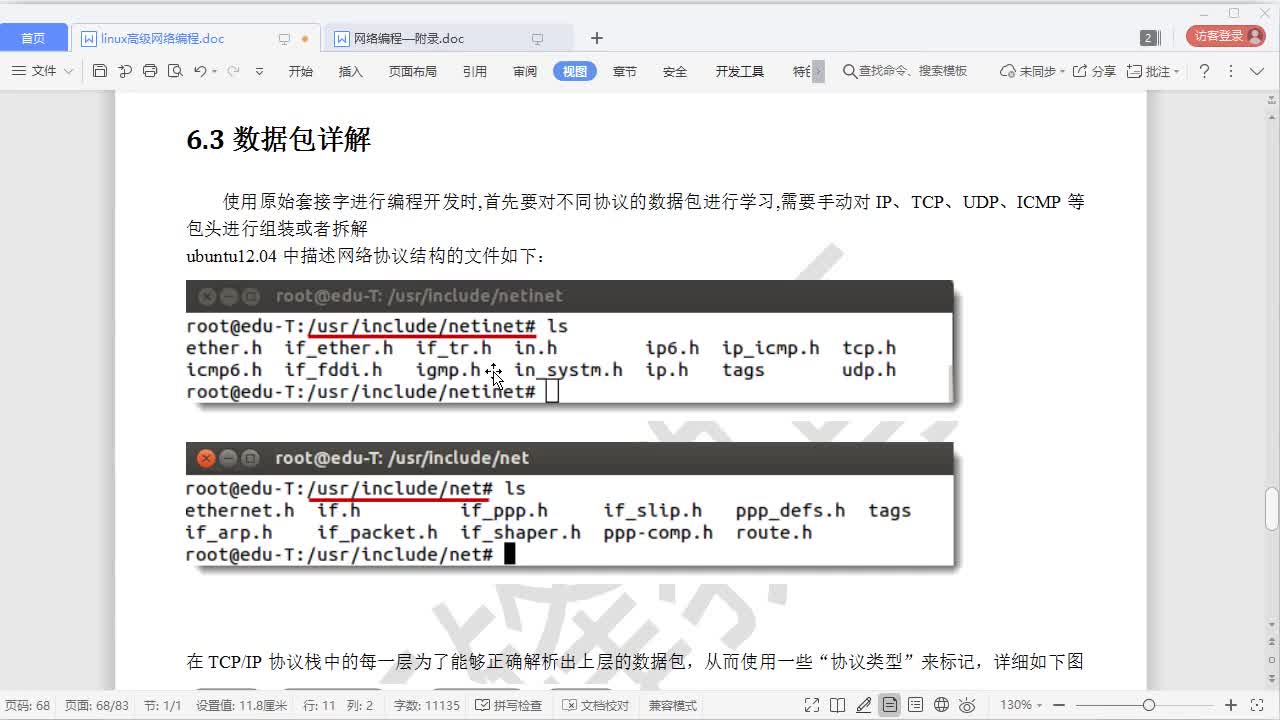Switch to writing mode pen icon
The width and height of the screenshot is (1280, 720).
click(x=864, y=705)
